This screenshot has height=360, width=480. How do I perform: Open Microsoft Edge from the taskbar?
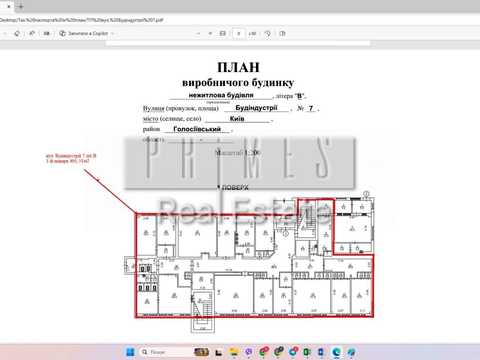(336, 352)
